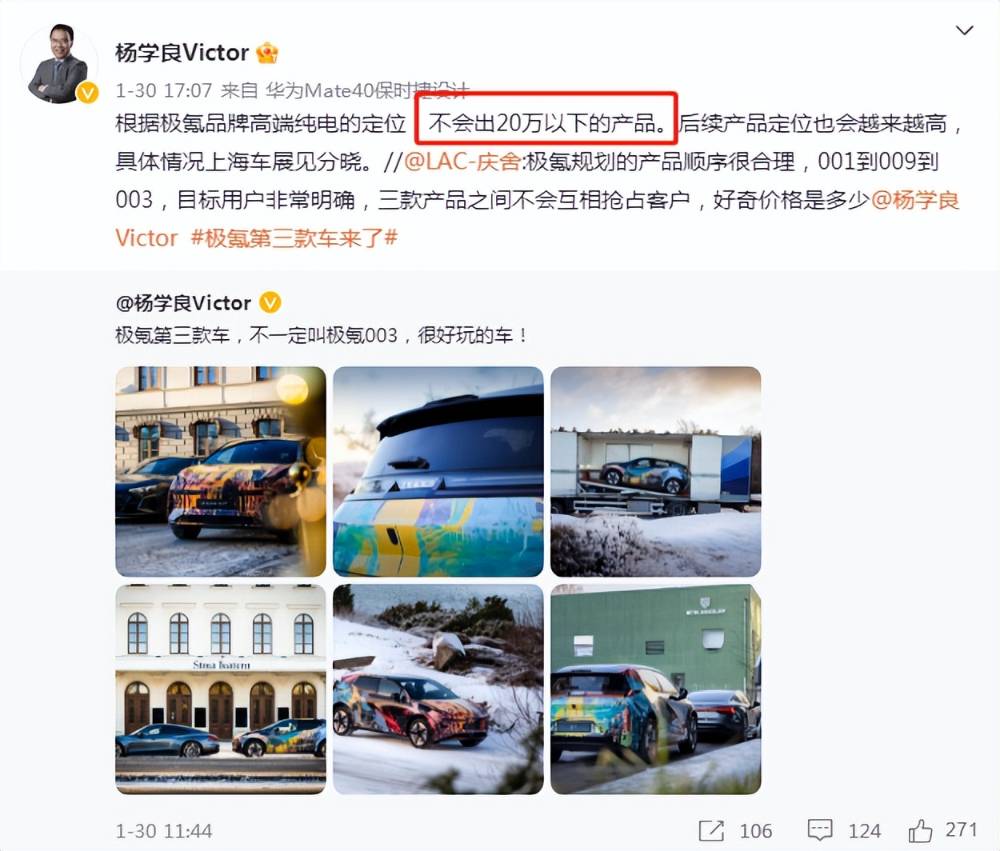
Task: Open the @LAC-庆舍 mention link
Action: tap(462, 161)
